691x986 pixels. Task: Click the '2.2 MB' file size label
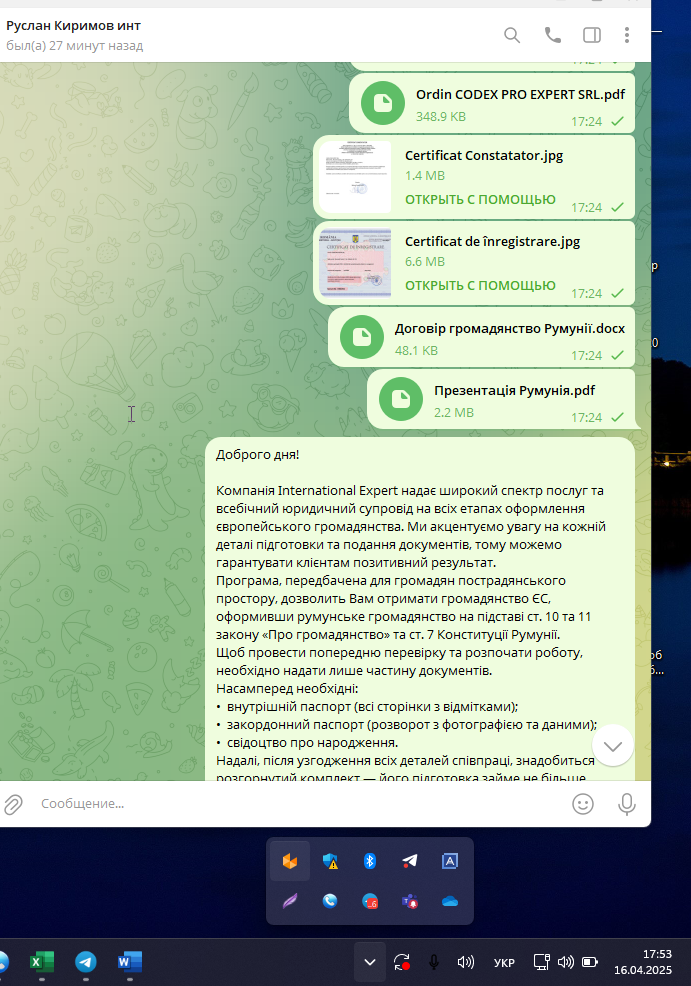(x=453, y=413)
